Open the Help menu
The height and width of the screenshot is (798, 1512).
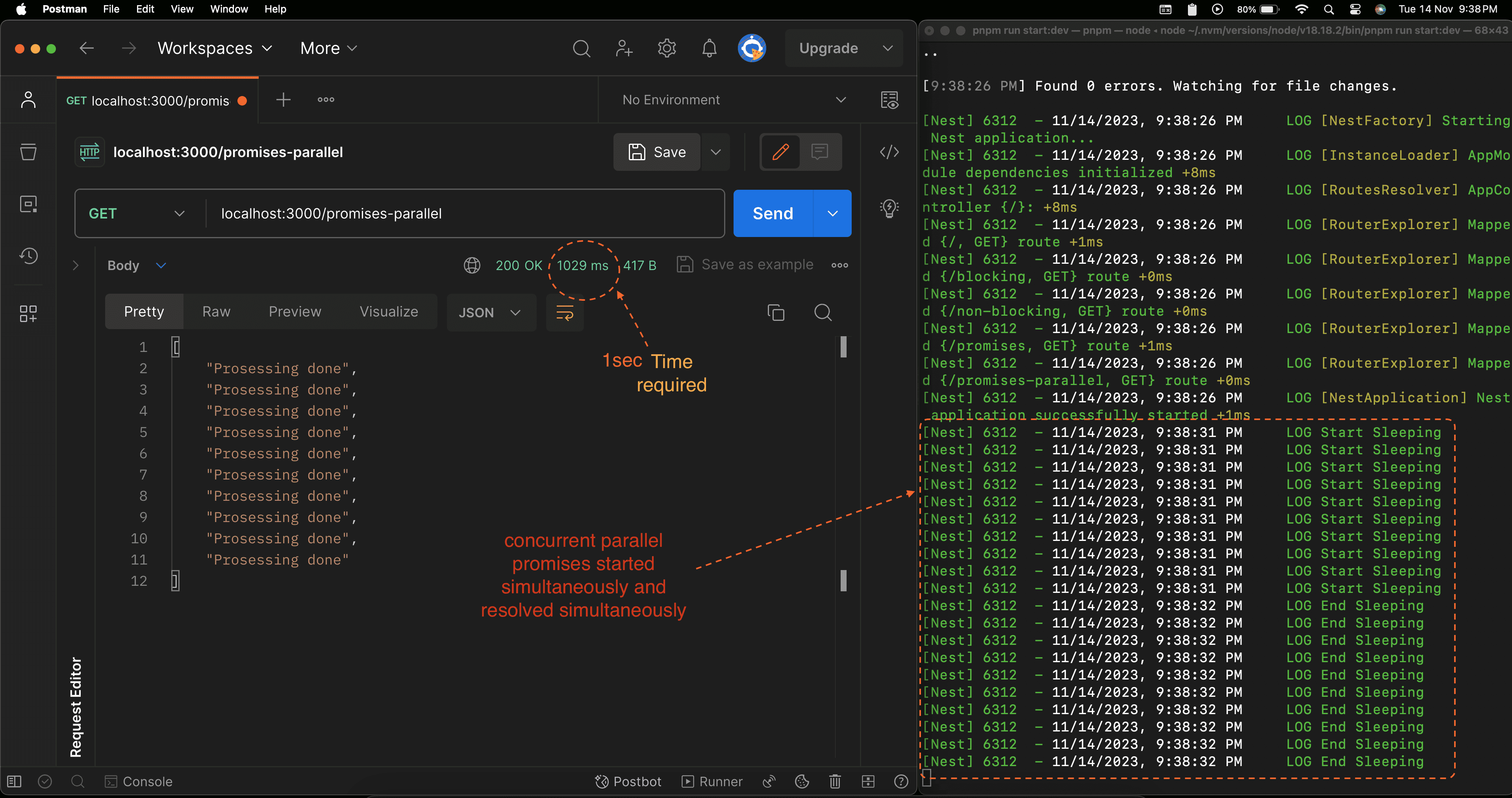[x=275, y=9]
